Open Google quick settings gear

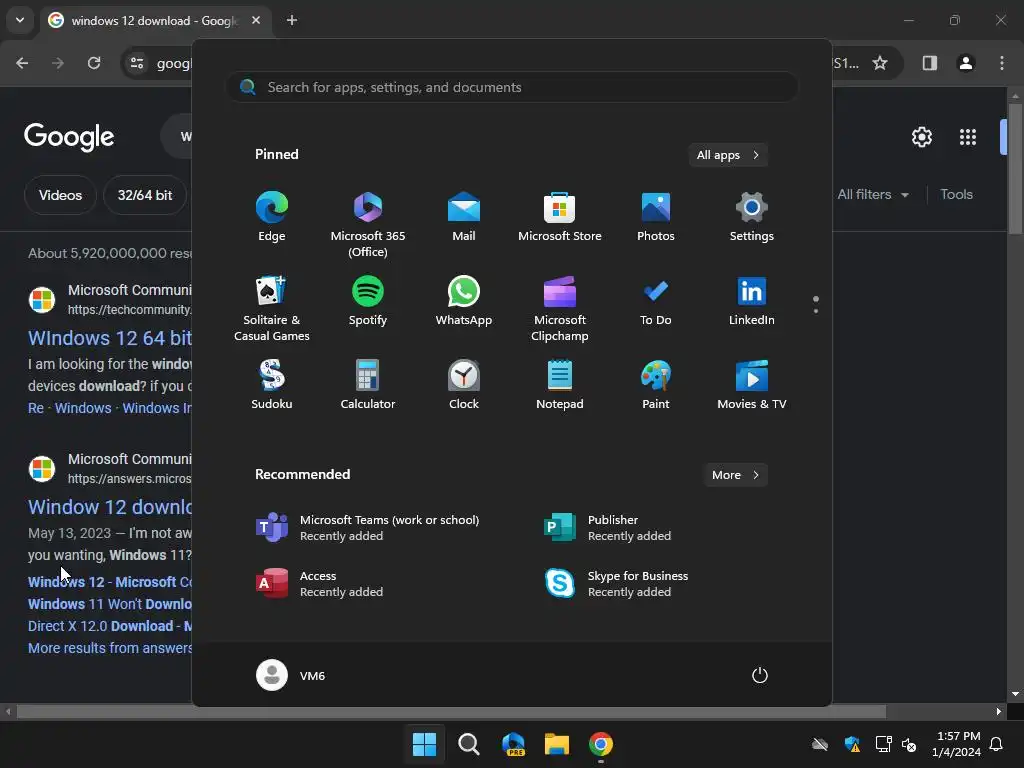(922, 137)
